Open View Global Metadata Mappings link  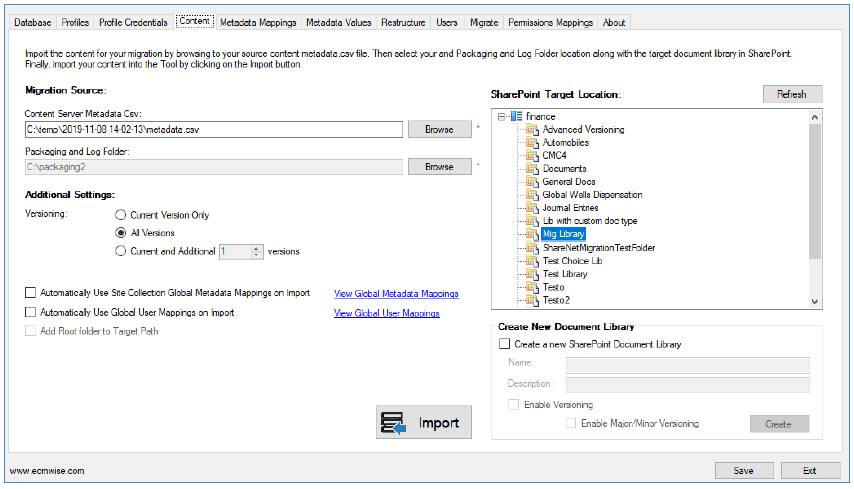396,294
